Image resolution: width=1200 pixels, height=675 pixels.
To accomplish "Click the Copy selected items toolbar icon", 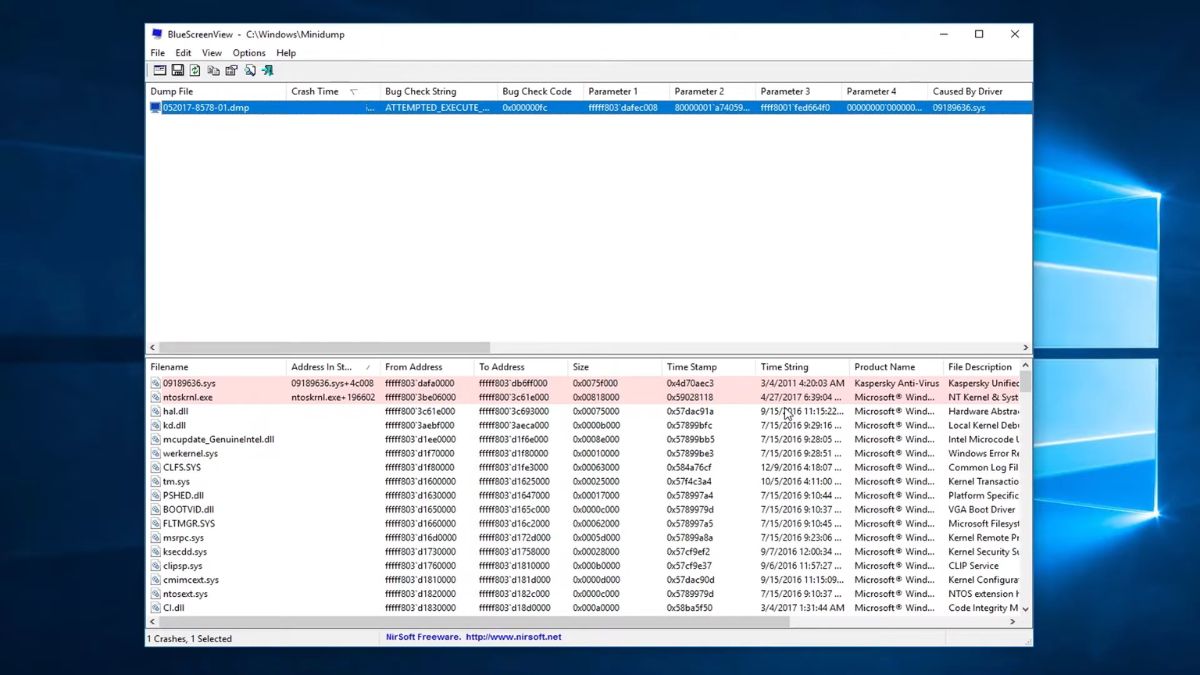I will 213,71.
